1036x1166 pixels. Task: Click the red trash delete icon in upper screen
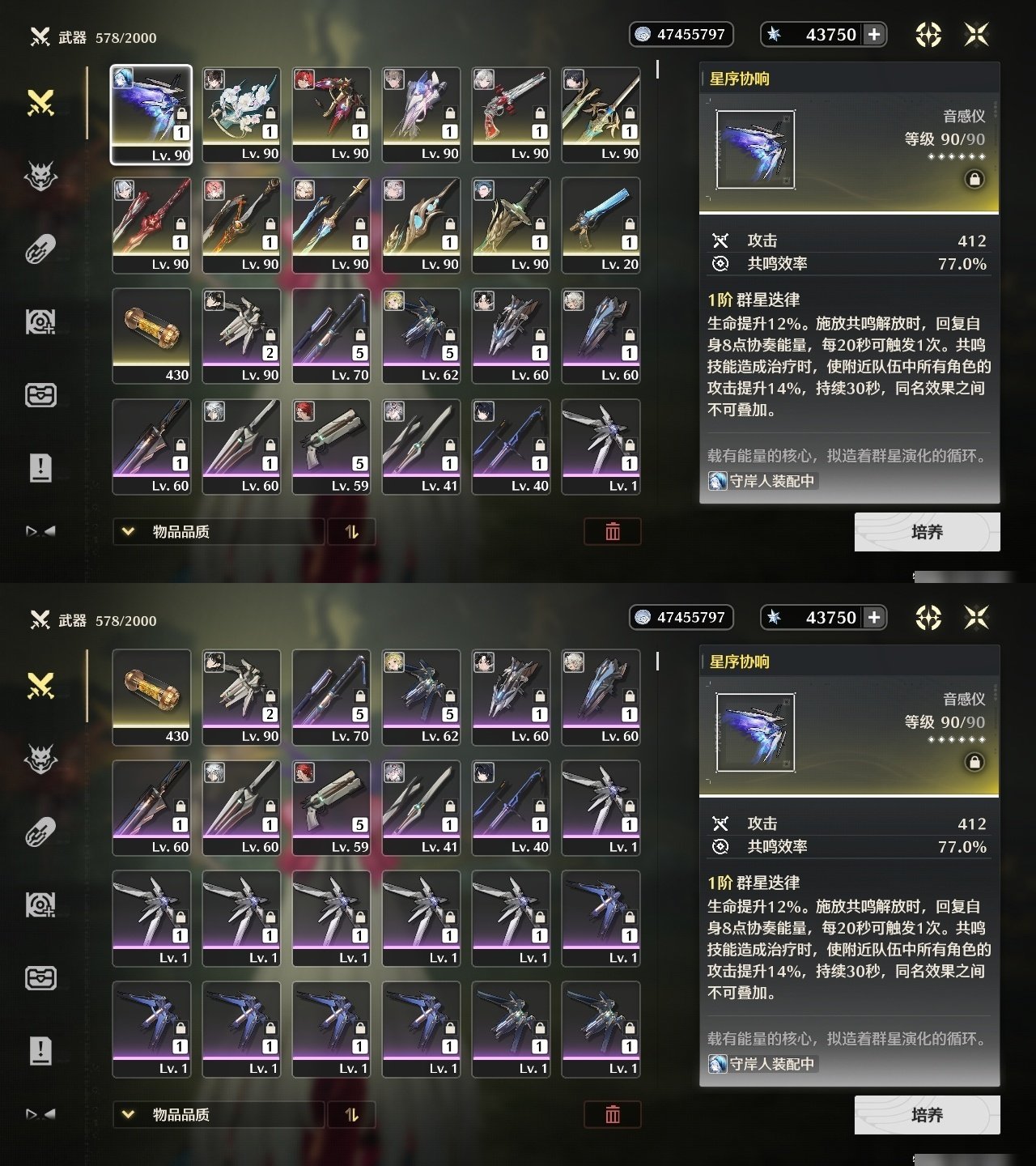click(x=613, y=531)
